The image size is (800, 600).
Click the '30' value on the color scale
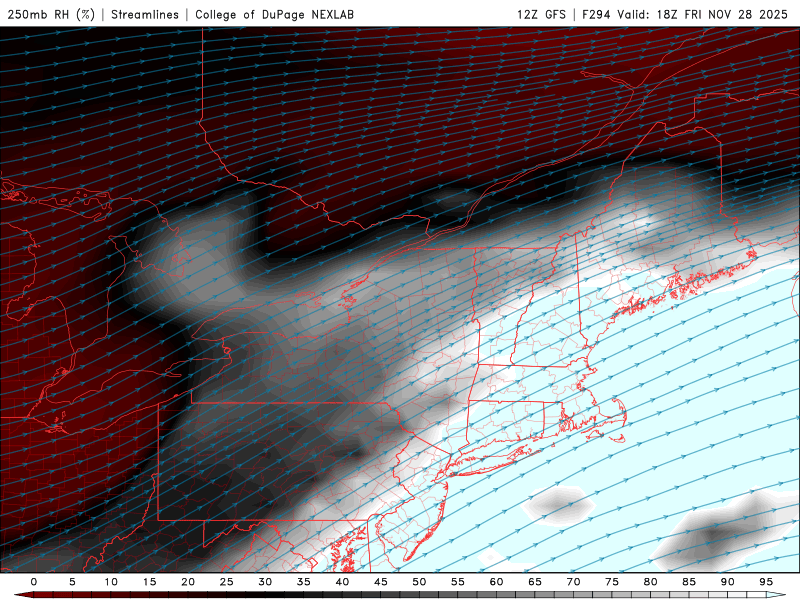point(265,582)
